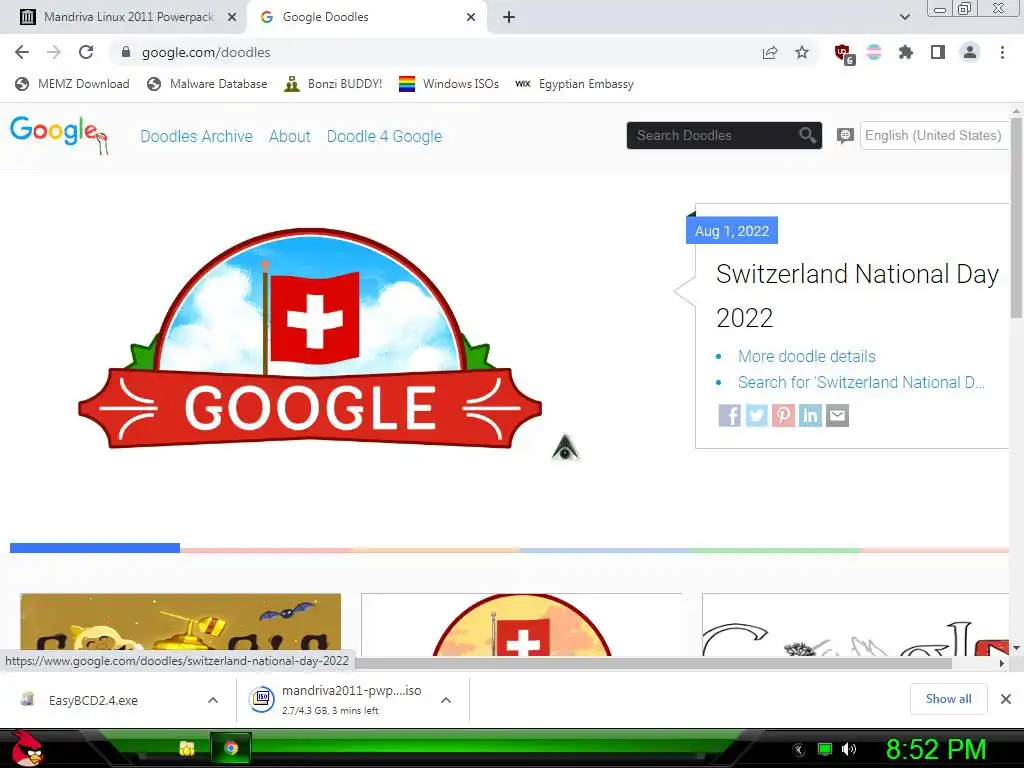Open the yellow bat doodle thumbnail
Screen dimensions: 1024x768
click(x=181, y=624)
